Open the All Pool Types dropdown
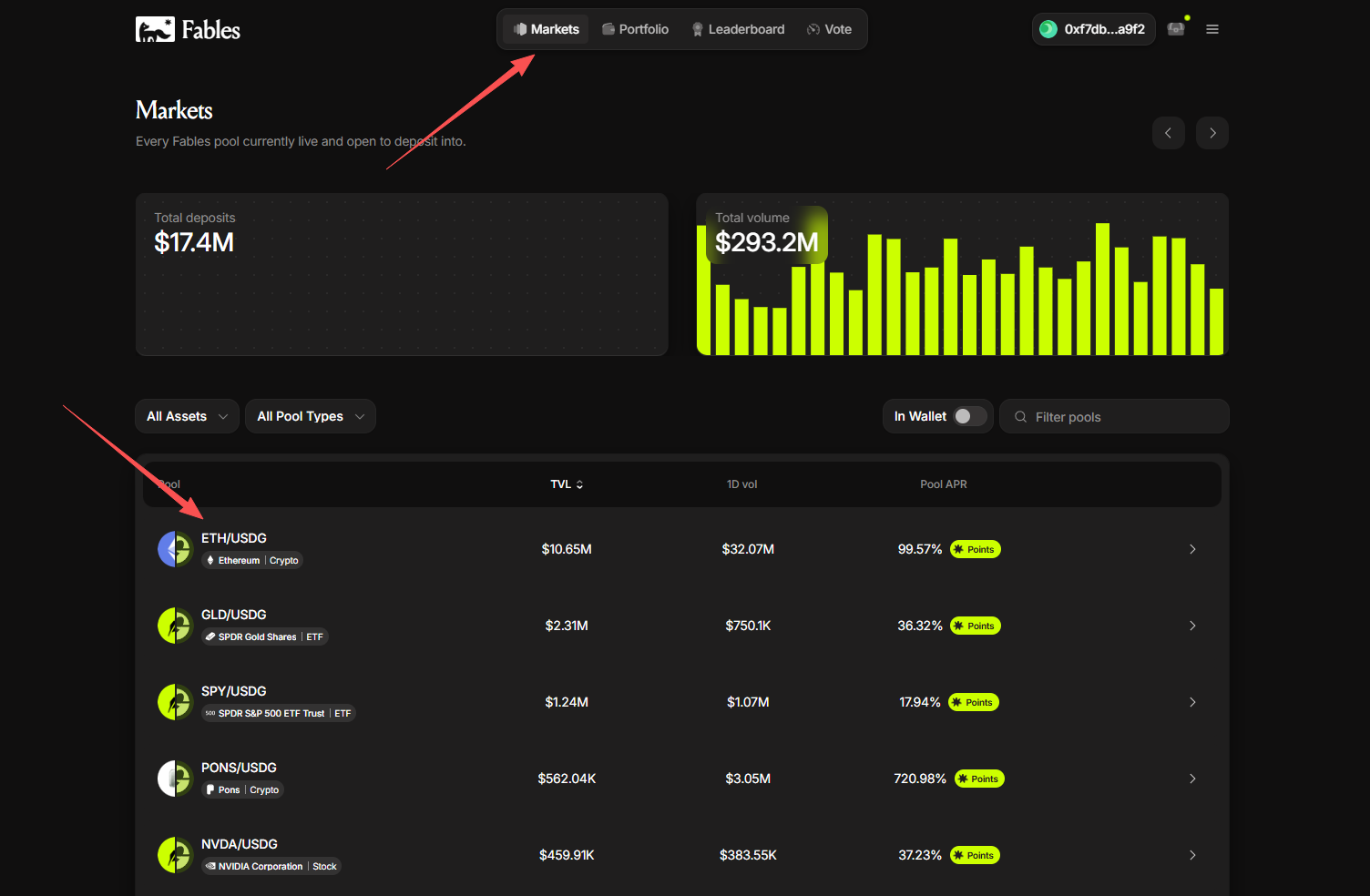The height and width of the screenshot is (896, 1370). tap(311, 416)
